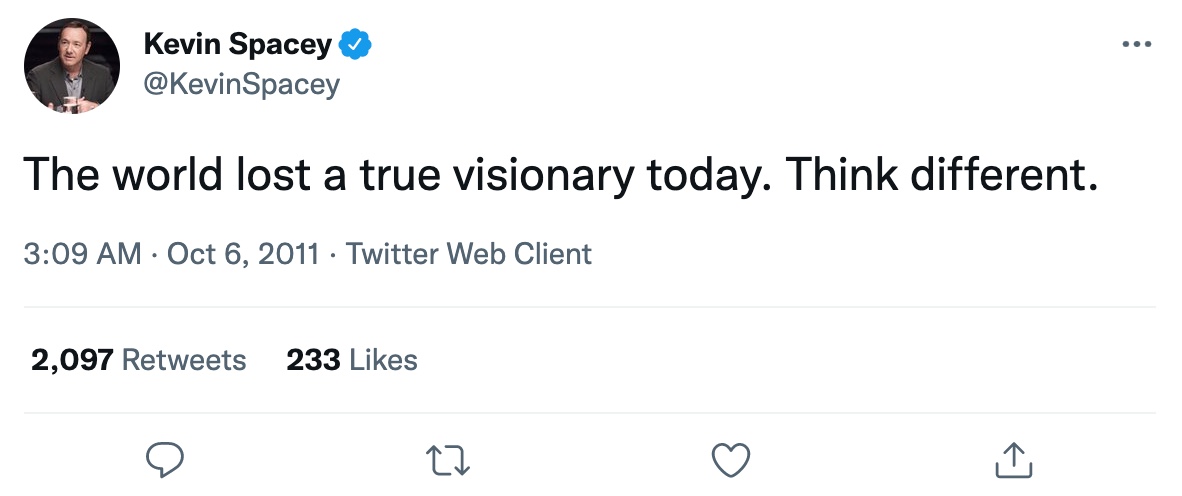Click the Twitter Web Client source link
Viewport: 1182px width, 496px height.
pos(469,254)
